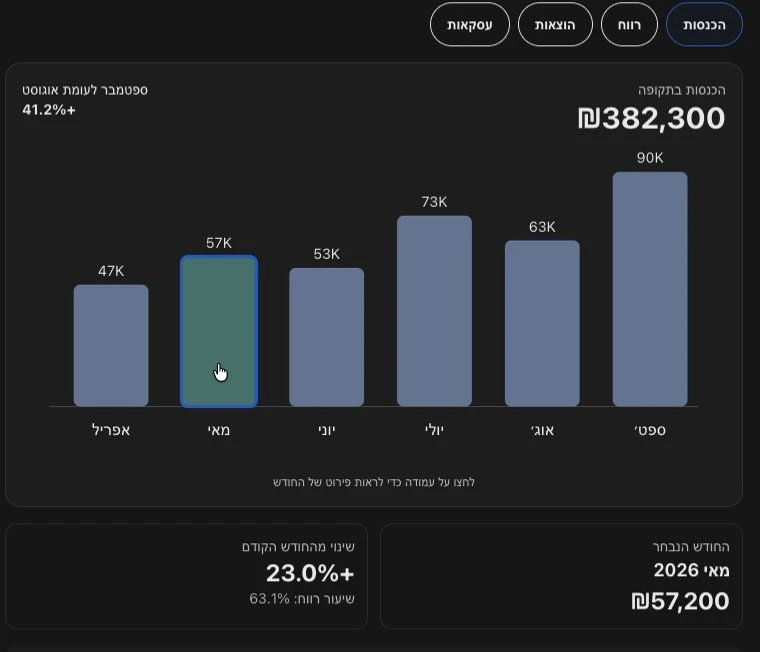Click the 47K value label
The width and height of the screenshot is (760, 652).
pyautogui.click(x=111, y=271)
